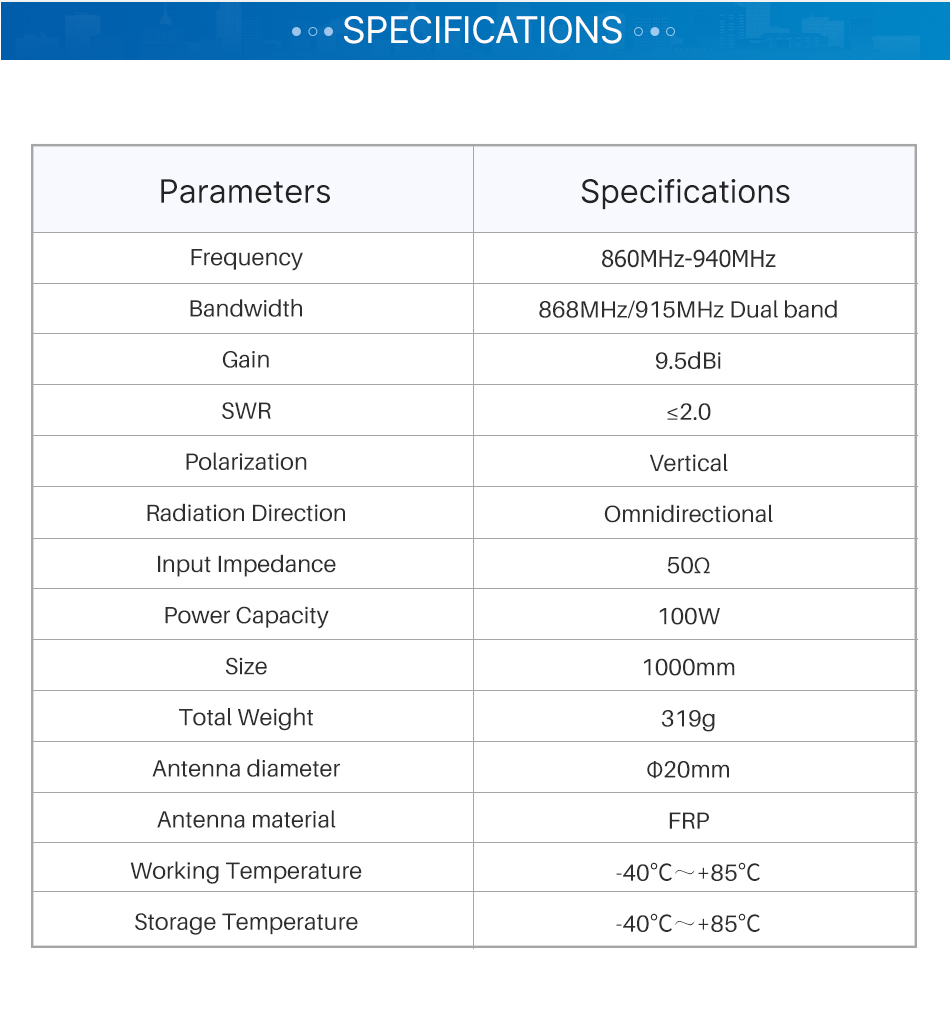Click the Working Temperature label
The image size is (950, 1020).
pyautogui.click(x=246, y=871)
